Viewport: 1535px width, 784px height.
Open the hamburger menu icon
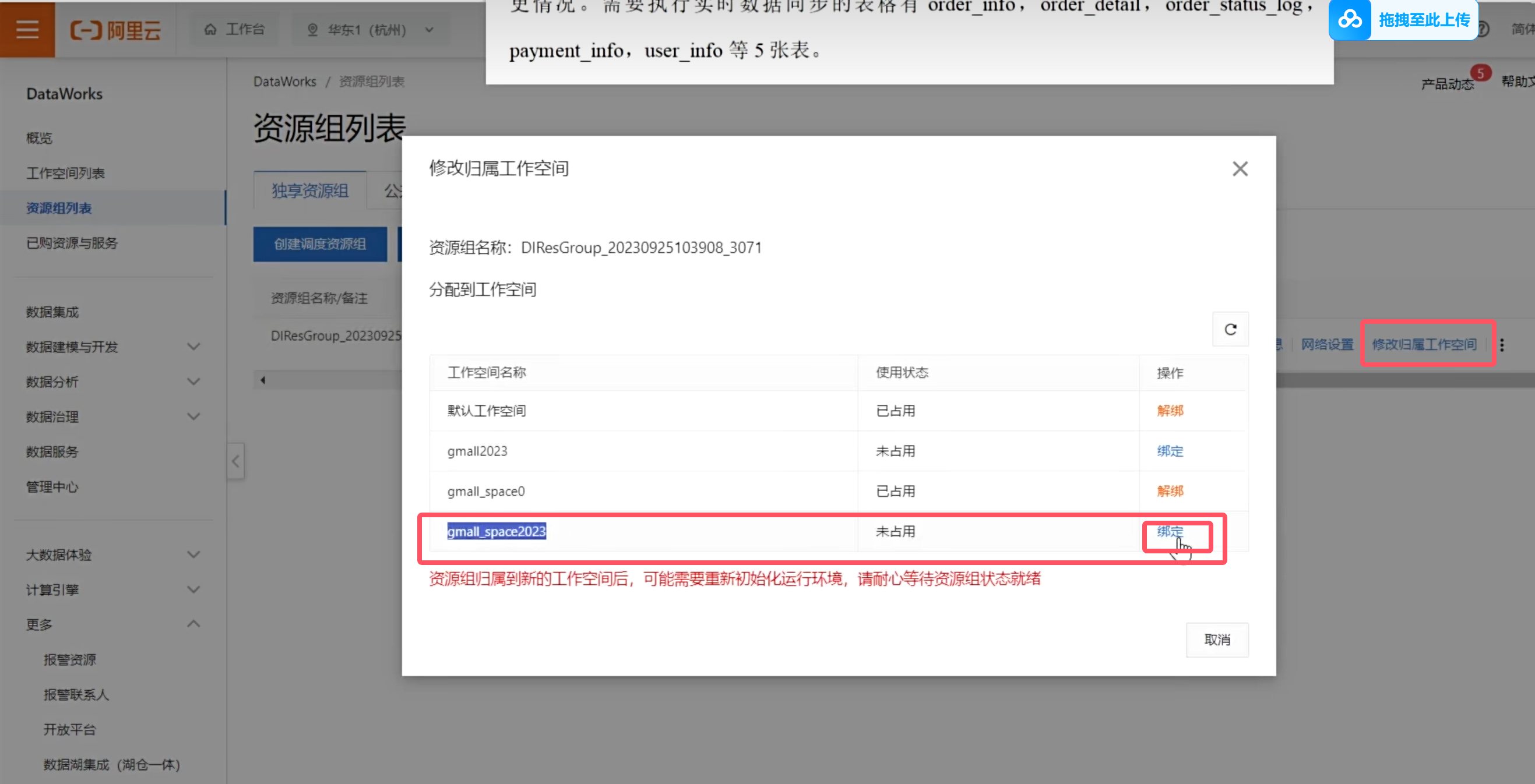pos(27,29)
